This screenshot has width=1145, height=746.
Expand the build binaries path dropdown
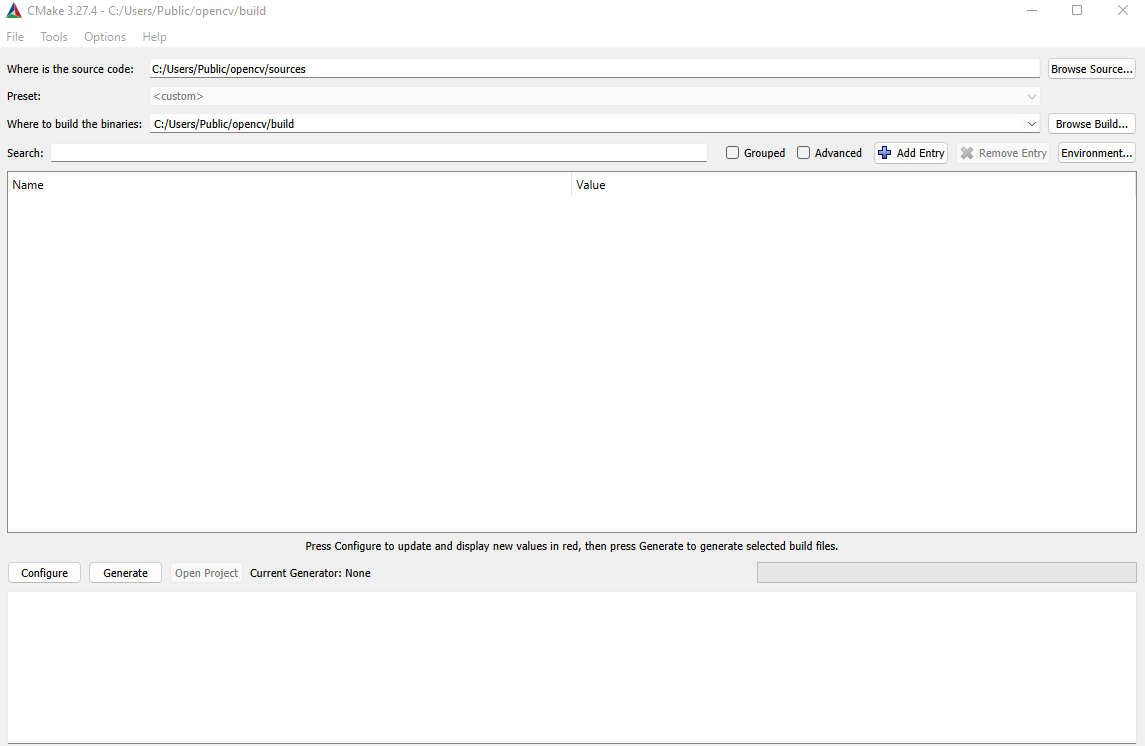click(1031, 124)
